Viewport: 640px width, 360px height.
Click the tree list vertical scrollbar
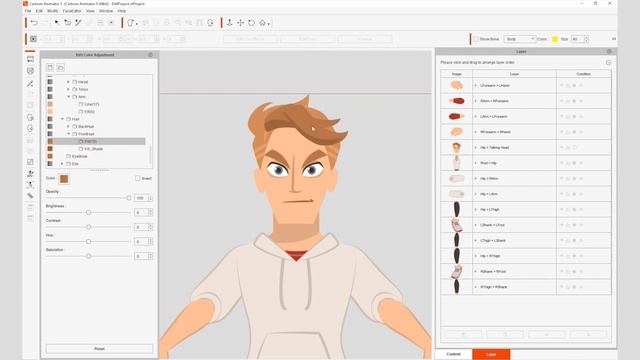[x=151, y=155]
